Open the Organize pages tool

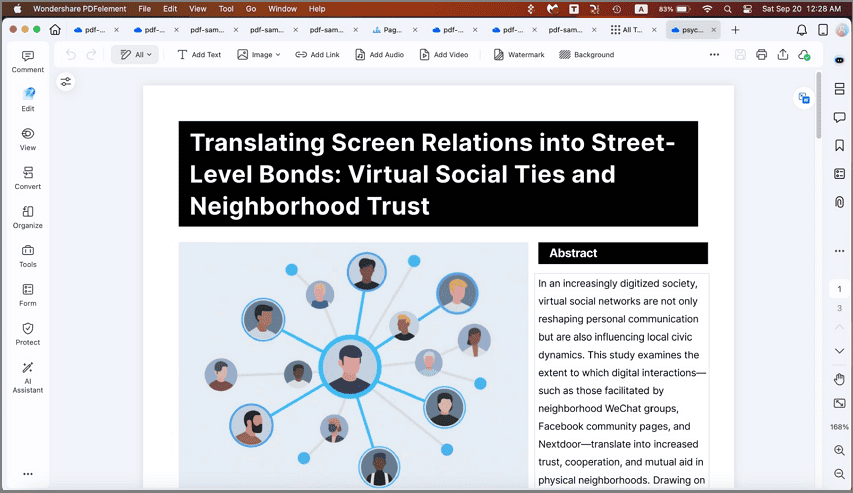28,217
